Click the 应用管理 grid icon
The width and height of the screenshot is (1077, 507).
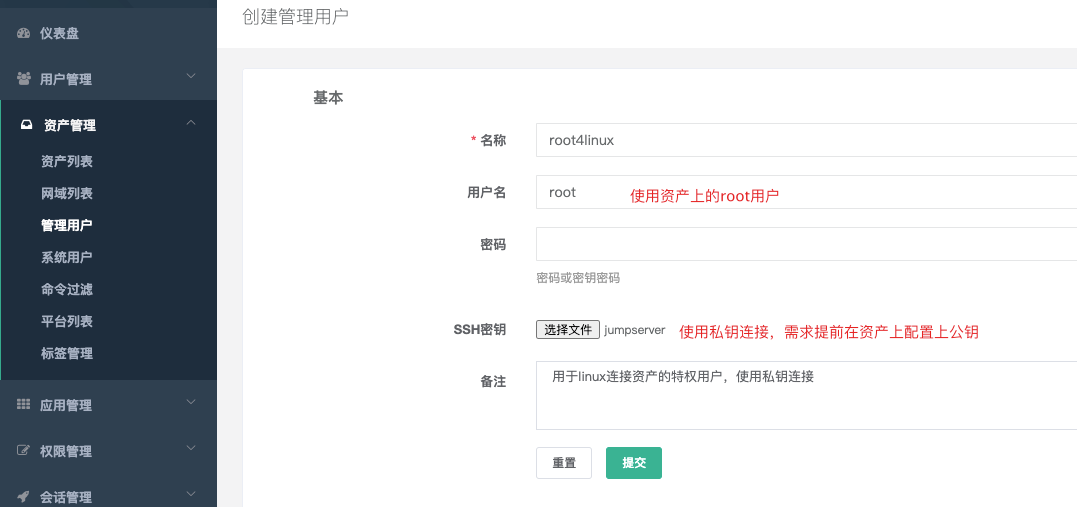23,405
